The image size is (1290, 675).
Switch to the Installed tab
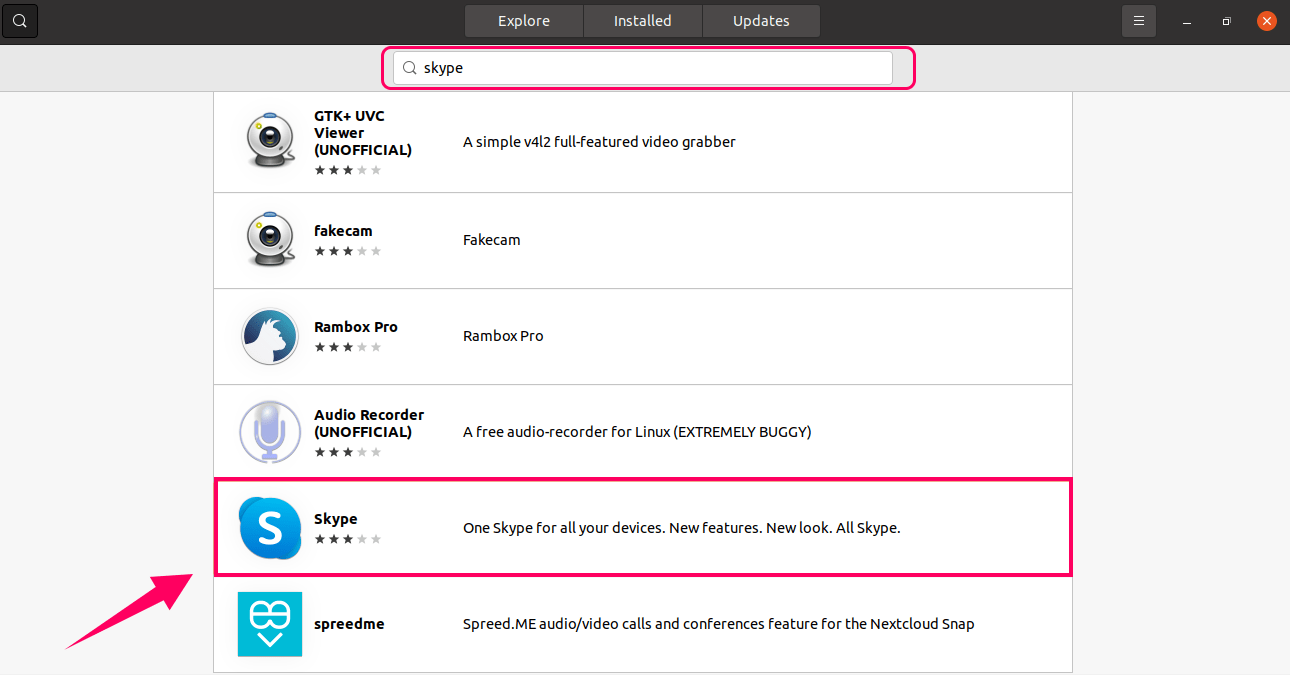click(x=642, y=21)
